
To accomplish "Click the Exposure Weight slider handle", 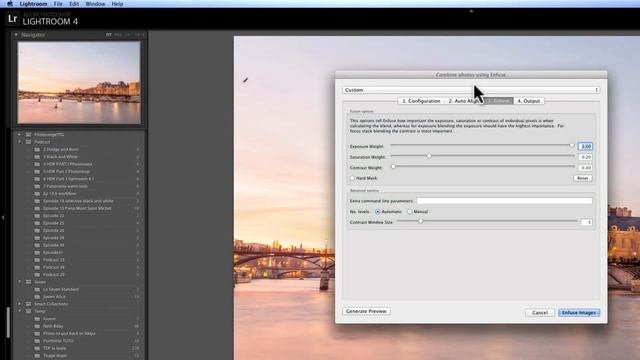I will 572,145.
